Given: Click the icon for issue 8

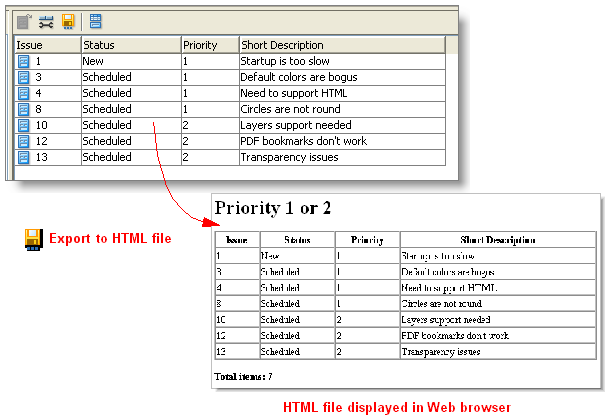Looking at the screenshot, I should click(24, 110).
